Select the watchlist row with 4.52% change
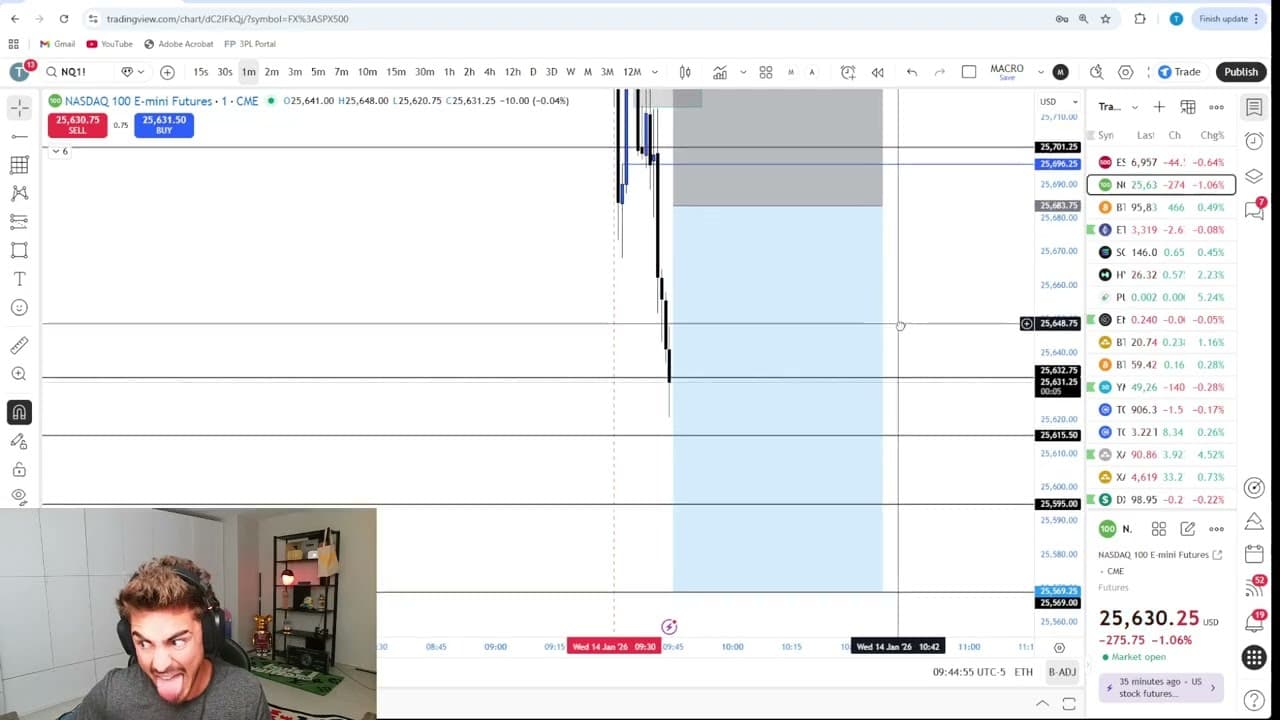This screenshot has width=1280, height=720. click(x=1161, y=455)
